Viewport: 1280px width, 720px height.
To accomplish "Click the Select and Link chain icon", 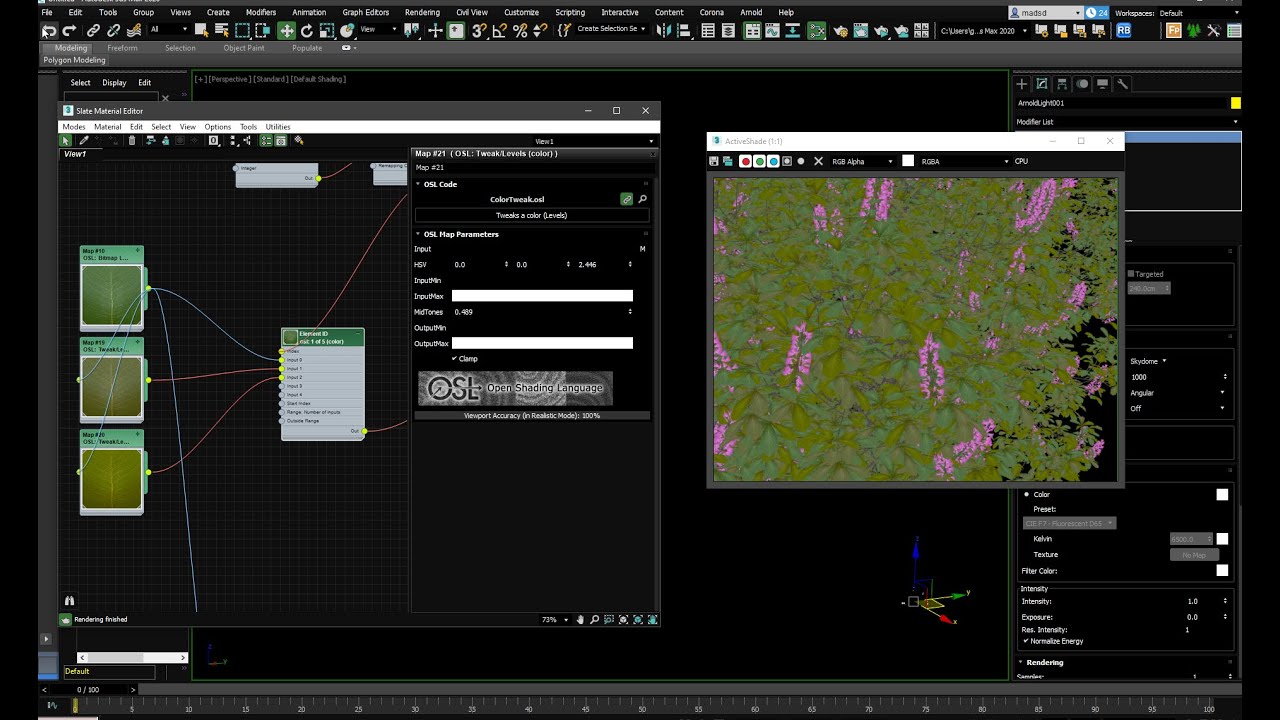I will pyautogui.click(x=94, y=31).
